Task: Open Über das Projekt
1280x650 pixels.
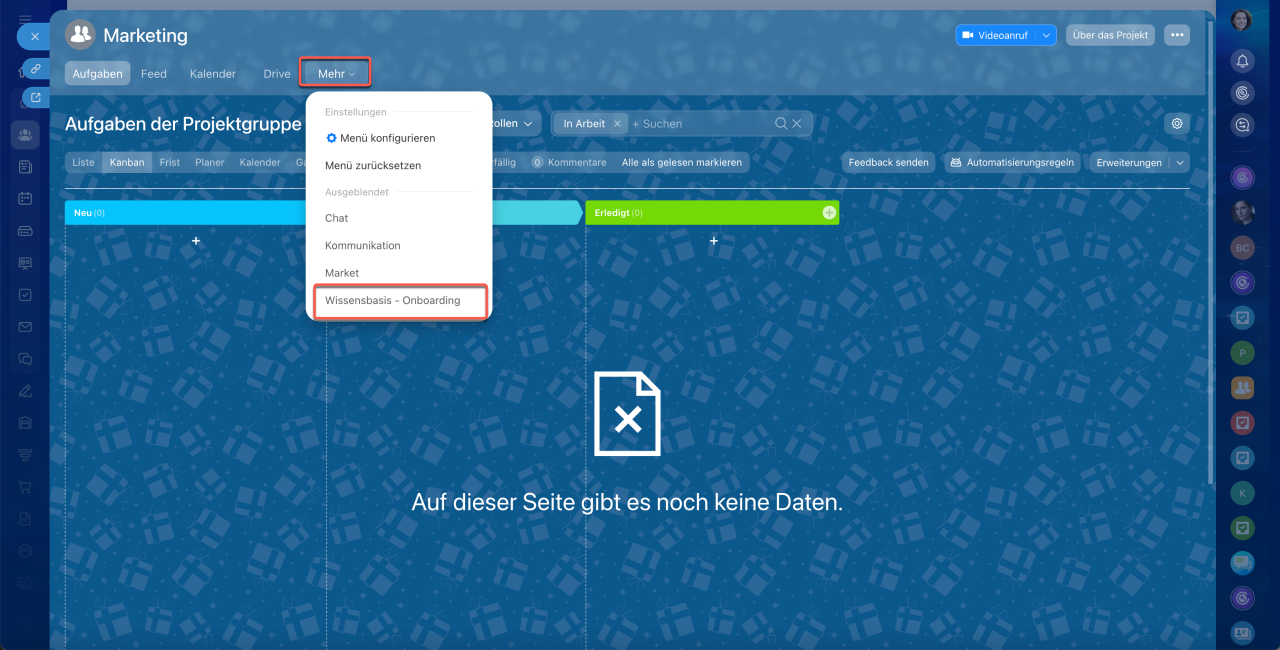Action: pos(1110,35)
